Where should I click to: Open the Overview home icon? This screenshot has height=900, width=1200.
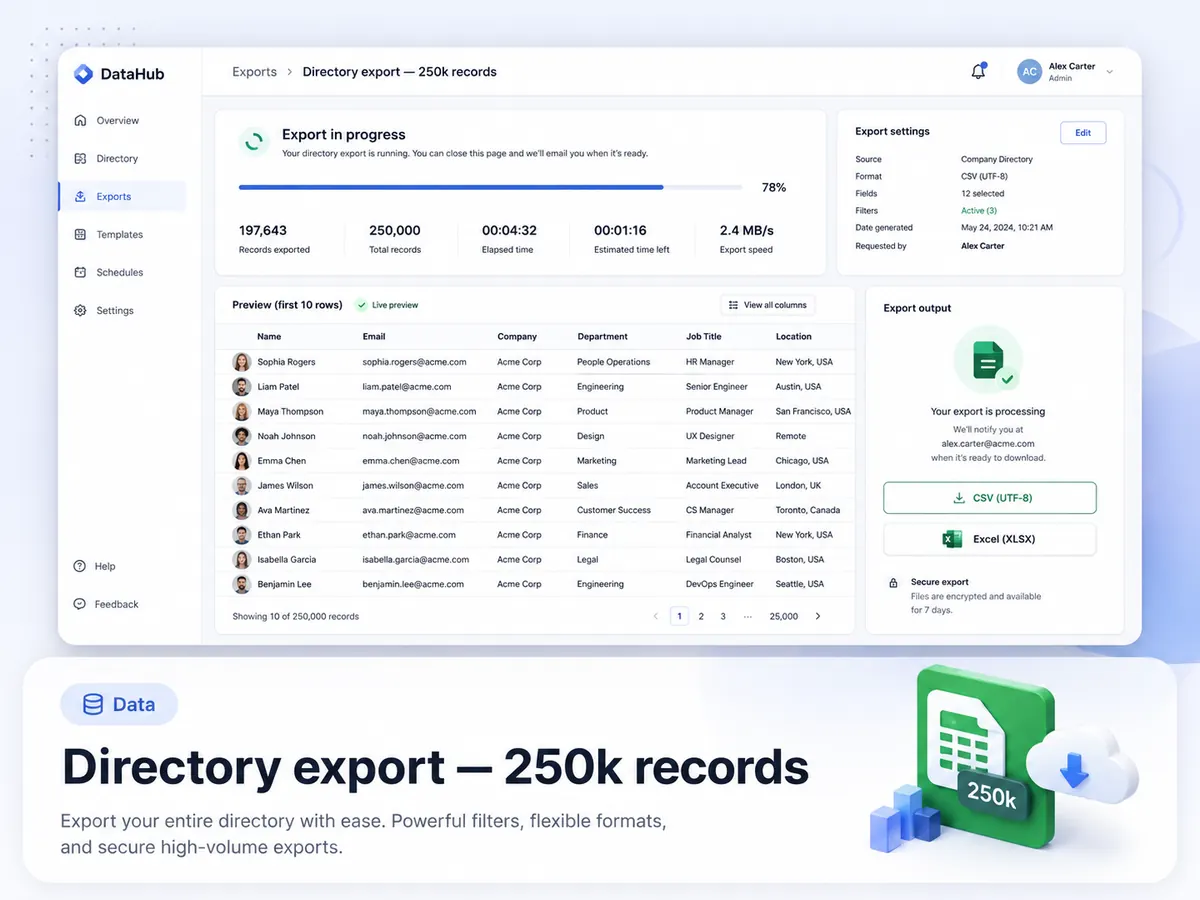pos(80,121)
